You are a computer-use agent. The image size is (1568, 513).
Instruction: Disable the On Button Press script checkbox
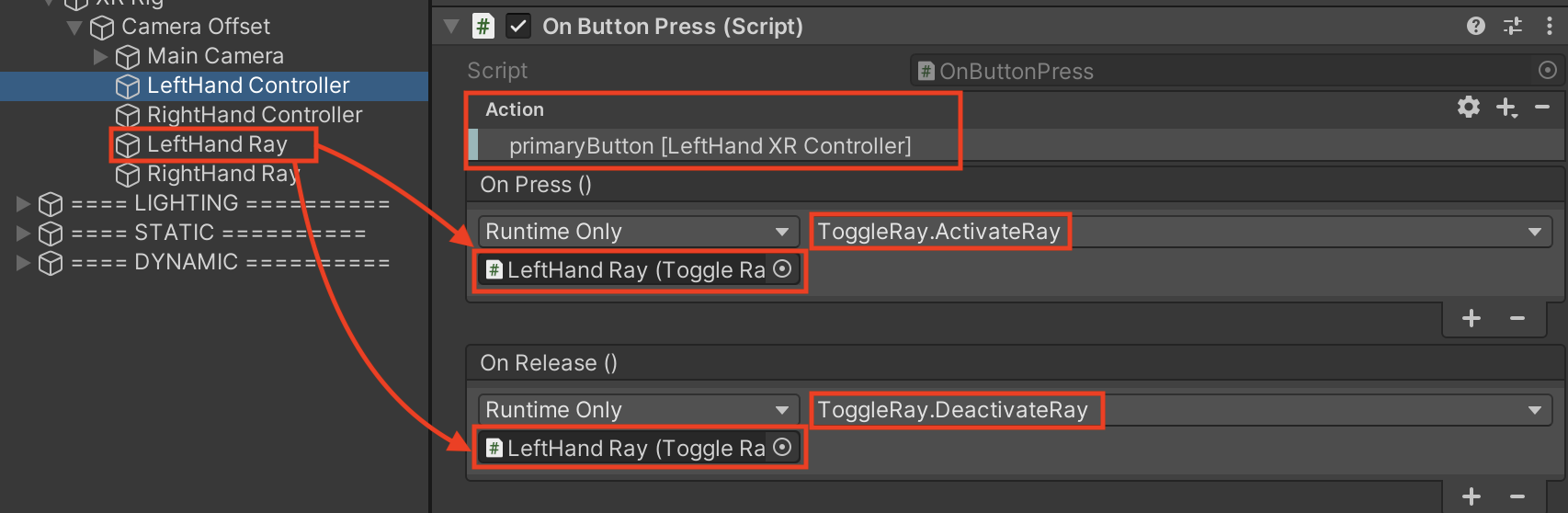coord(518,26)
